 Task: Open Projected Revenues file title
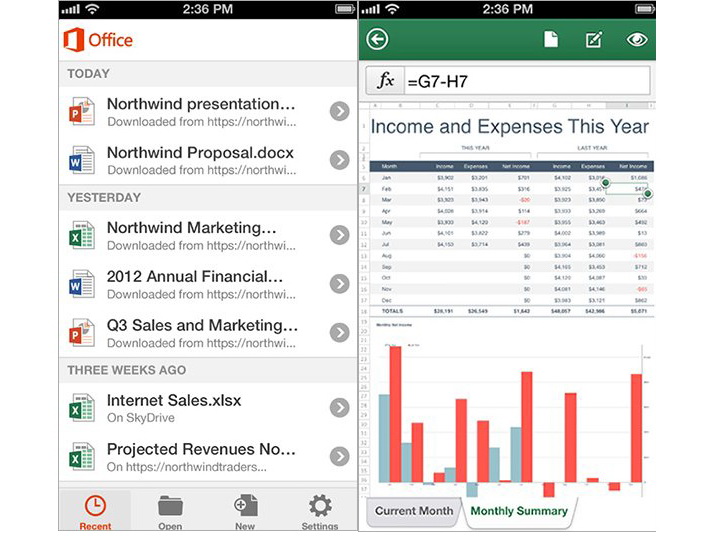201,449
